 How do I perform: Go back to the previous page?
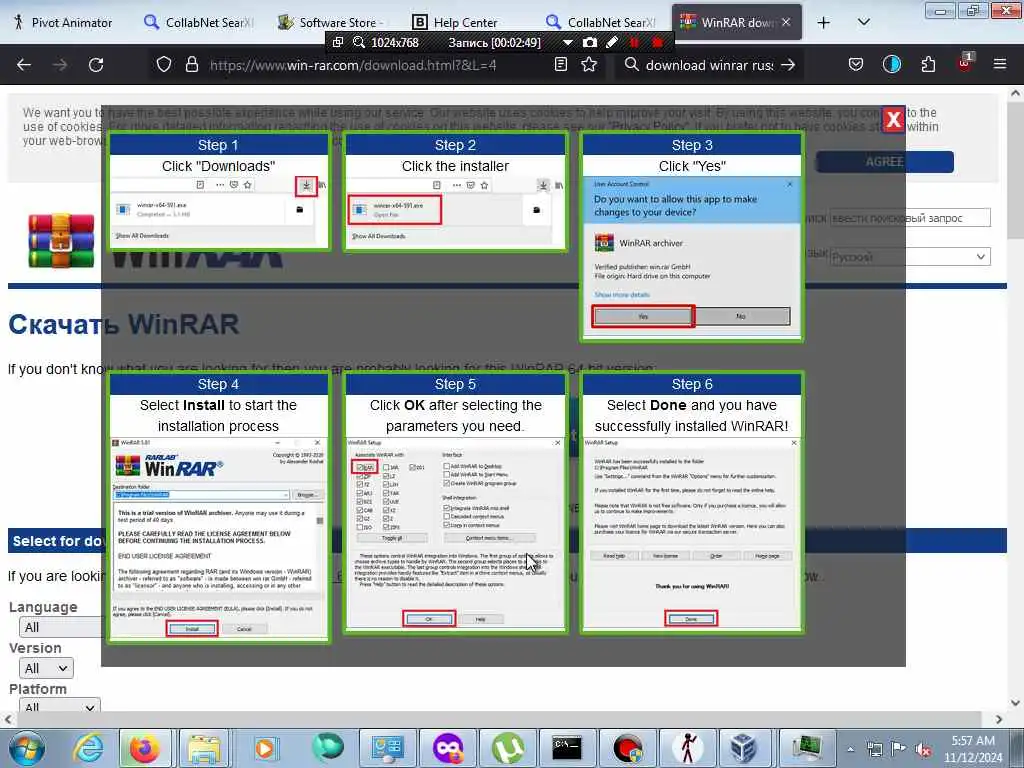pos(24,65)
